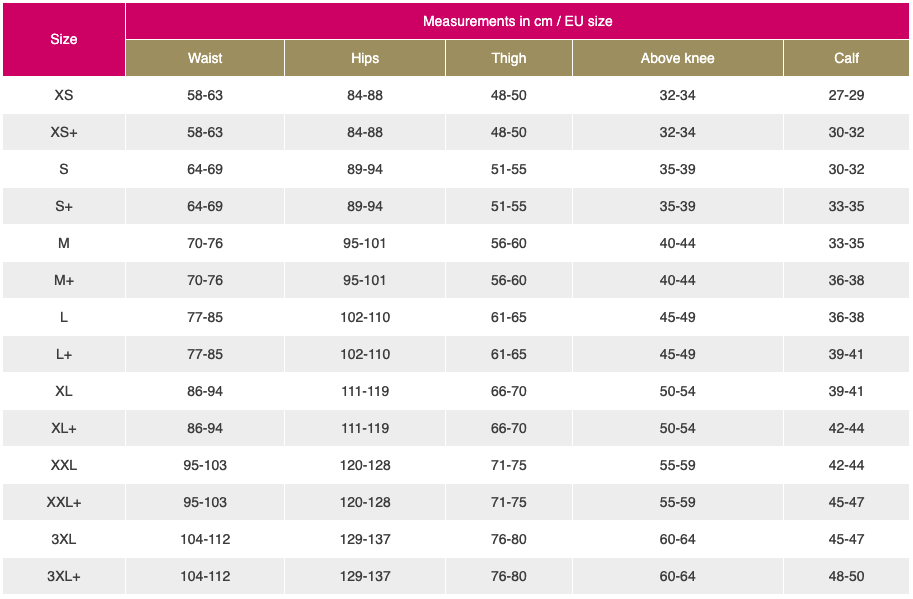The width and height of the screenshot is (913, 599).
Task: Select the S+ size label
Action: pyautogui.click(x=63, y=206)
